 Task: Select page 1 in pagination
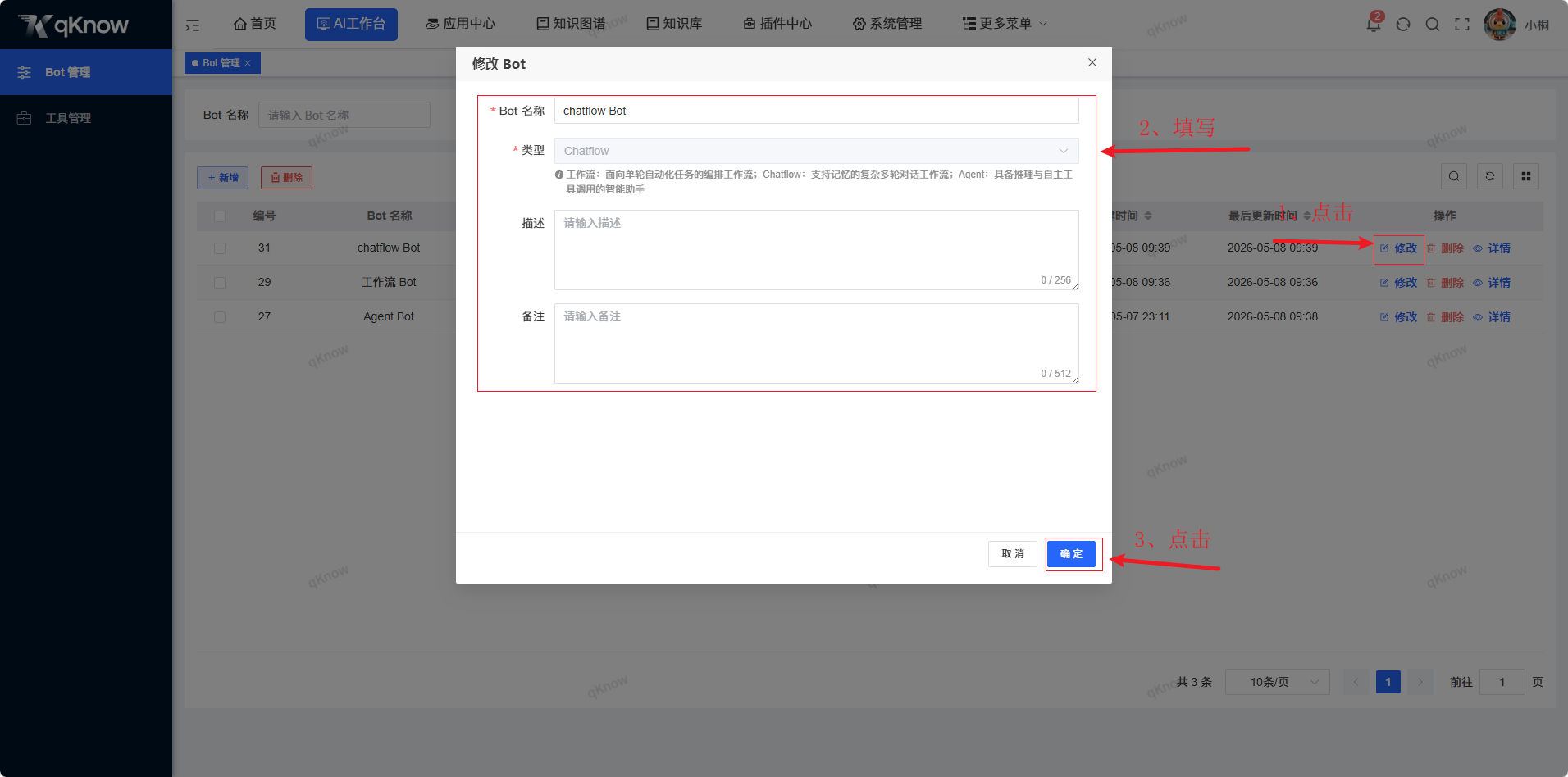point(1388,682)
